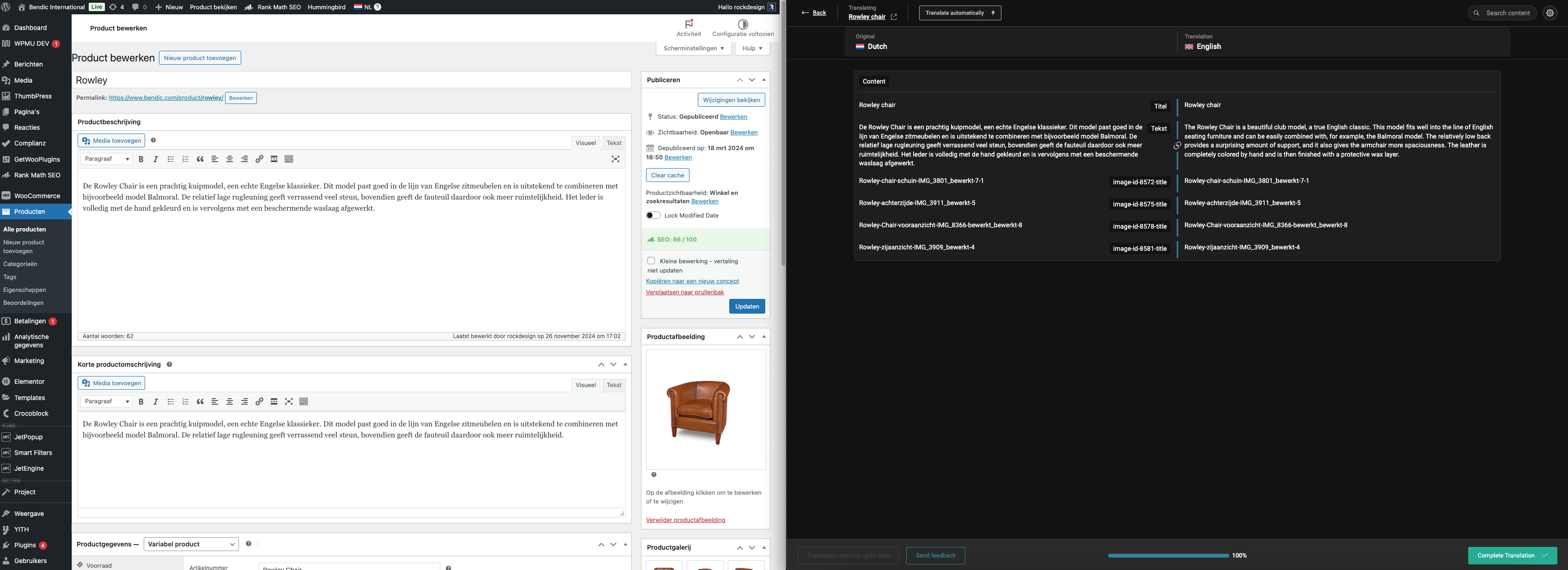This screenshot has width=1568, height=570.
Task: Open WooCommerce in the sidebar menu
Action: (37, 196)
